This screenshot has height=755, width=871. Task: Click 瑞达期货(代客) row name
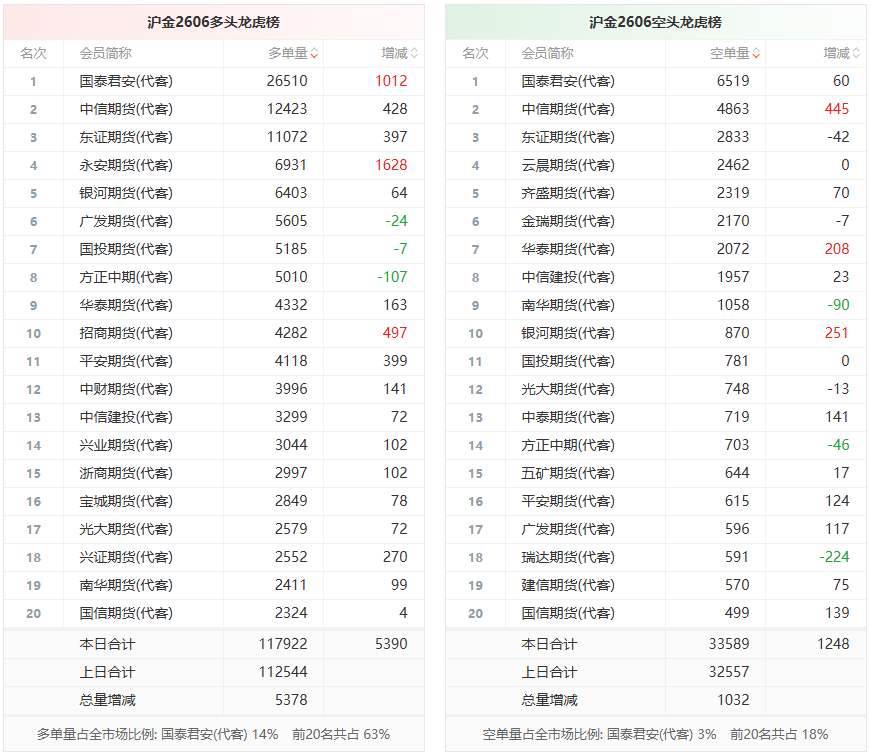tap(568, 557)
